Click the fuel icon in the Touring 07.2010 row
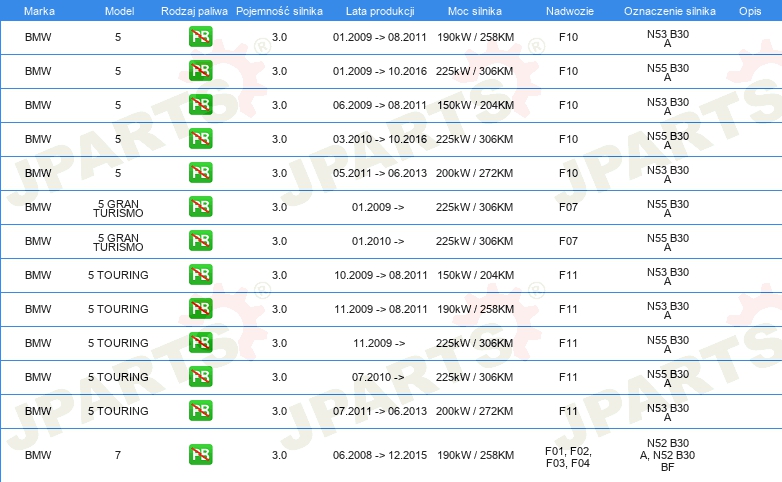This screenshot has height=482, width=782. click(200, 376)
